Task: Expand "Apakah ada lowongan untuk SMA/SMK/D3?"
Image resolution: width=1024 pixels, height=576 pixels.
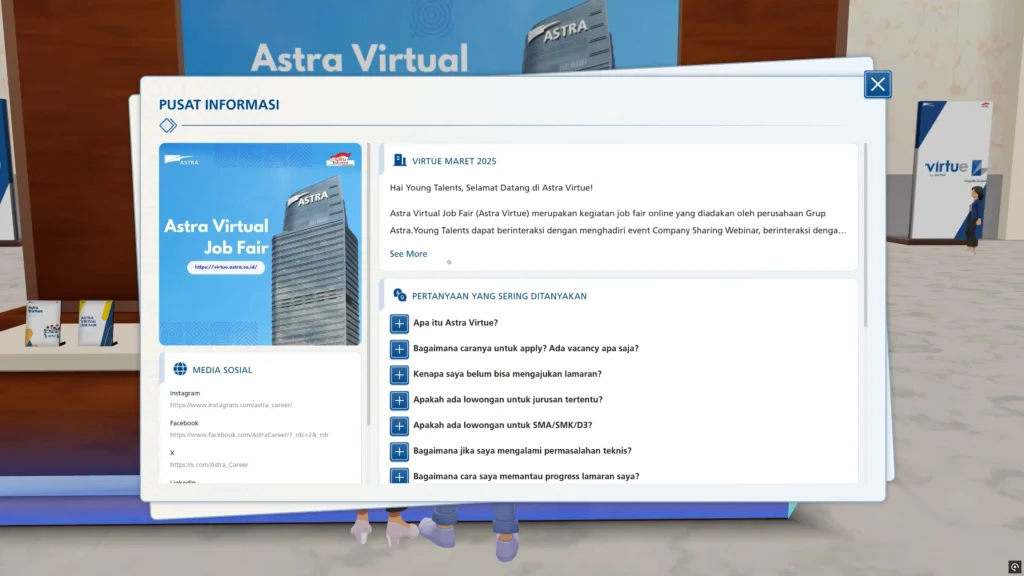Action: pos(399,425)
